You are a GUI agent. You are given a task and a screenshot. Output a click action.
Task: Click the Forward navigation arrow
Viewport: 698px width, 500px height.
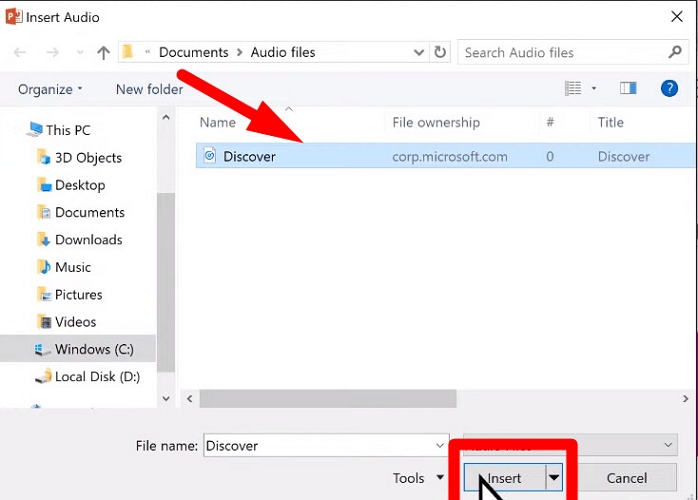pos(53,53)
